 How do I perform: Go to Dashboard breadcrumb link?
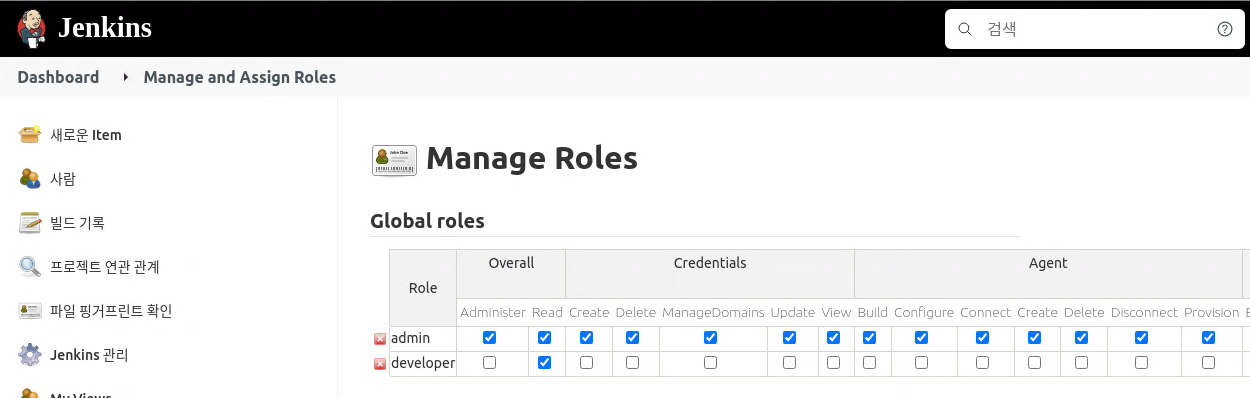[x=58, y=77]
